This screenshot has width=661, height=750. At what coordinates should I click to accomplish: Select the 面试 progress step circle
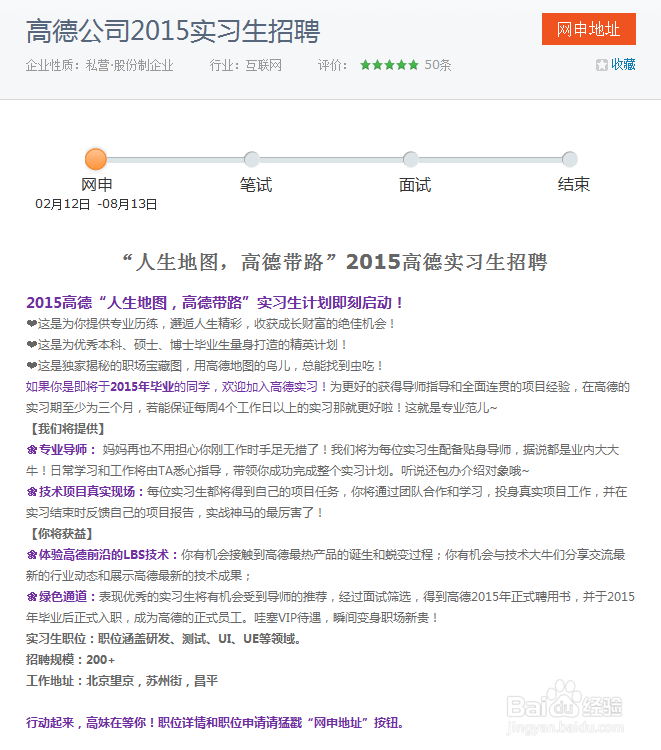(410, 159)
